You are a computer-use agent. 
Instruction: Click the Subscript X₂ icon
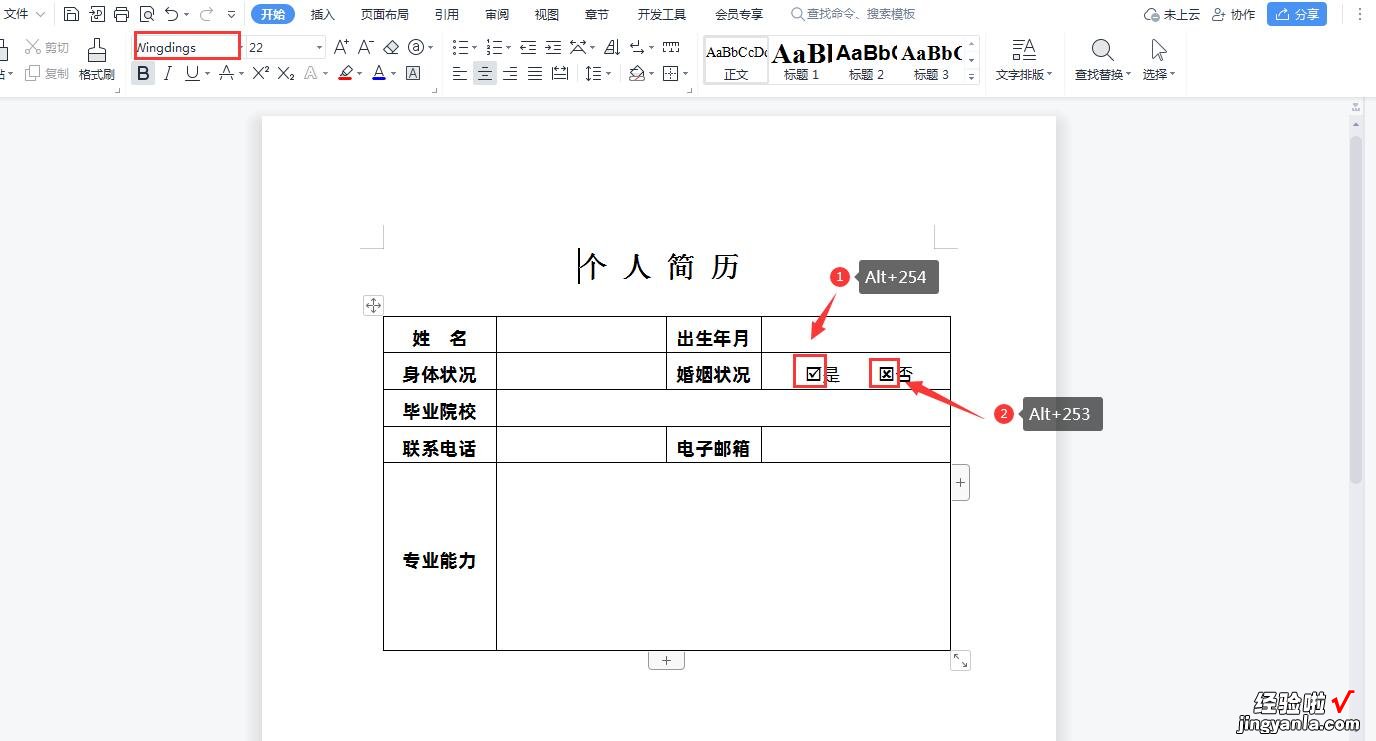pyautogui.click(x=286, y=73)
